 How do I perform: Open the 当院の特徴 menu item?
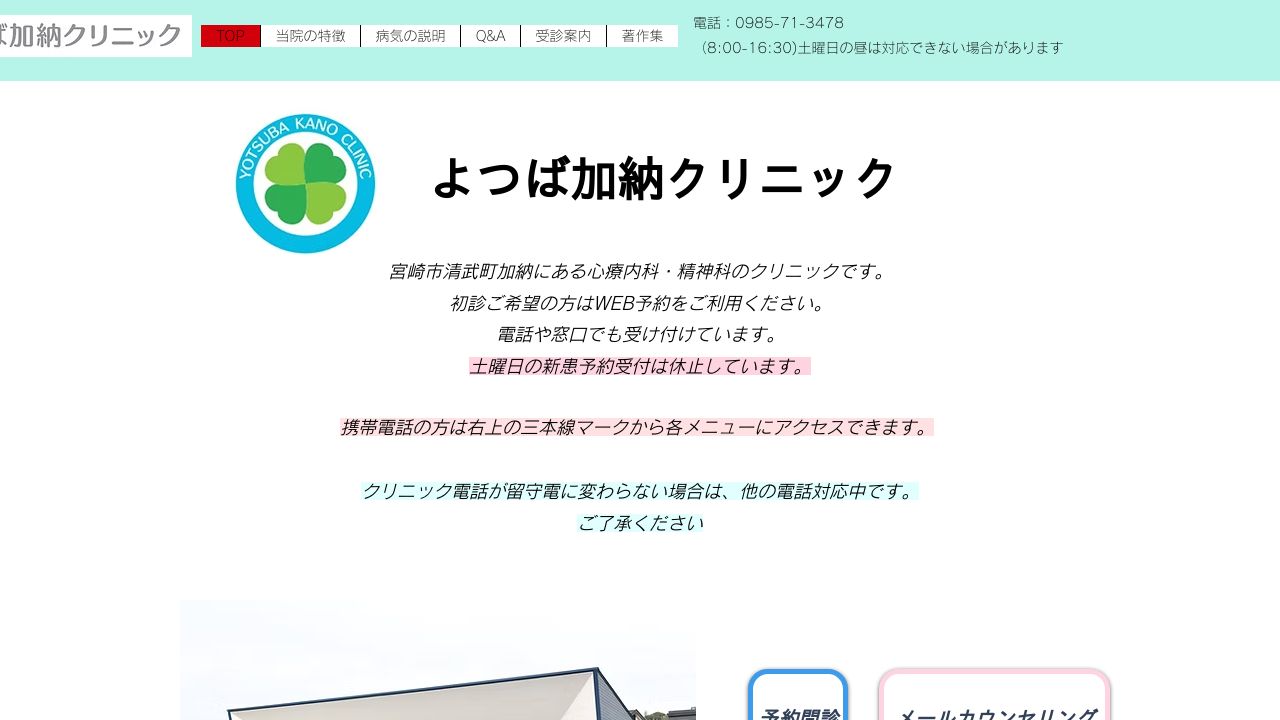pos(310,35)
